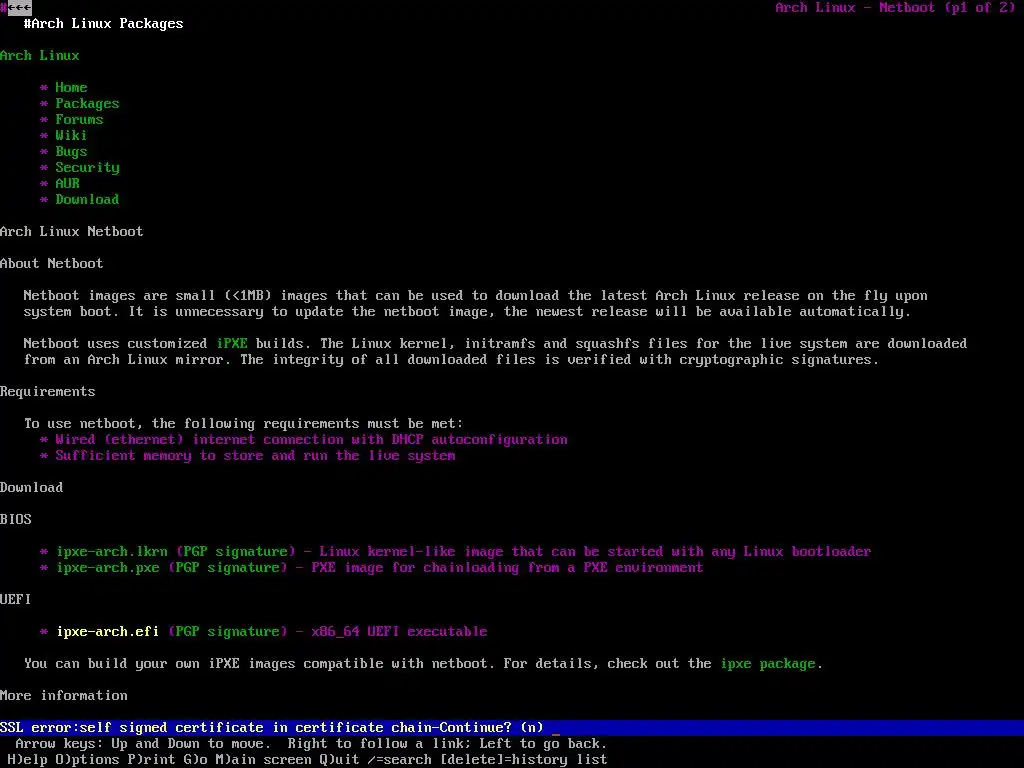Open the Wiki link

[x=71, y=135]
